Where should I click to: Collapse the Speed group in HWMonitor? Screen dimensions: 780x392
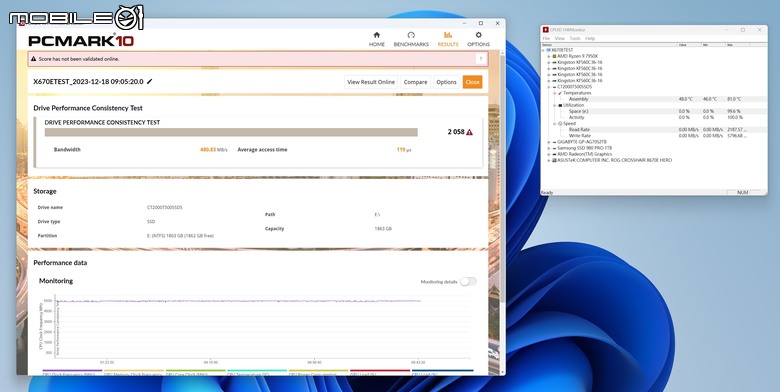[x=555, y=123]
